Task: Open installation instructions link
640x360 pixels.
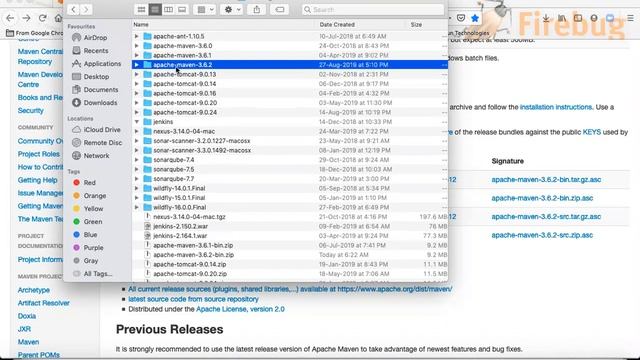Action: 556,107
